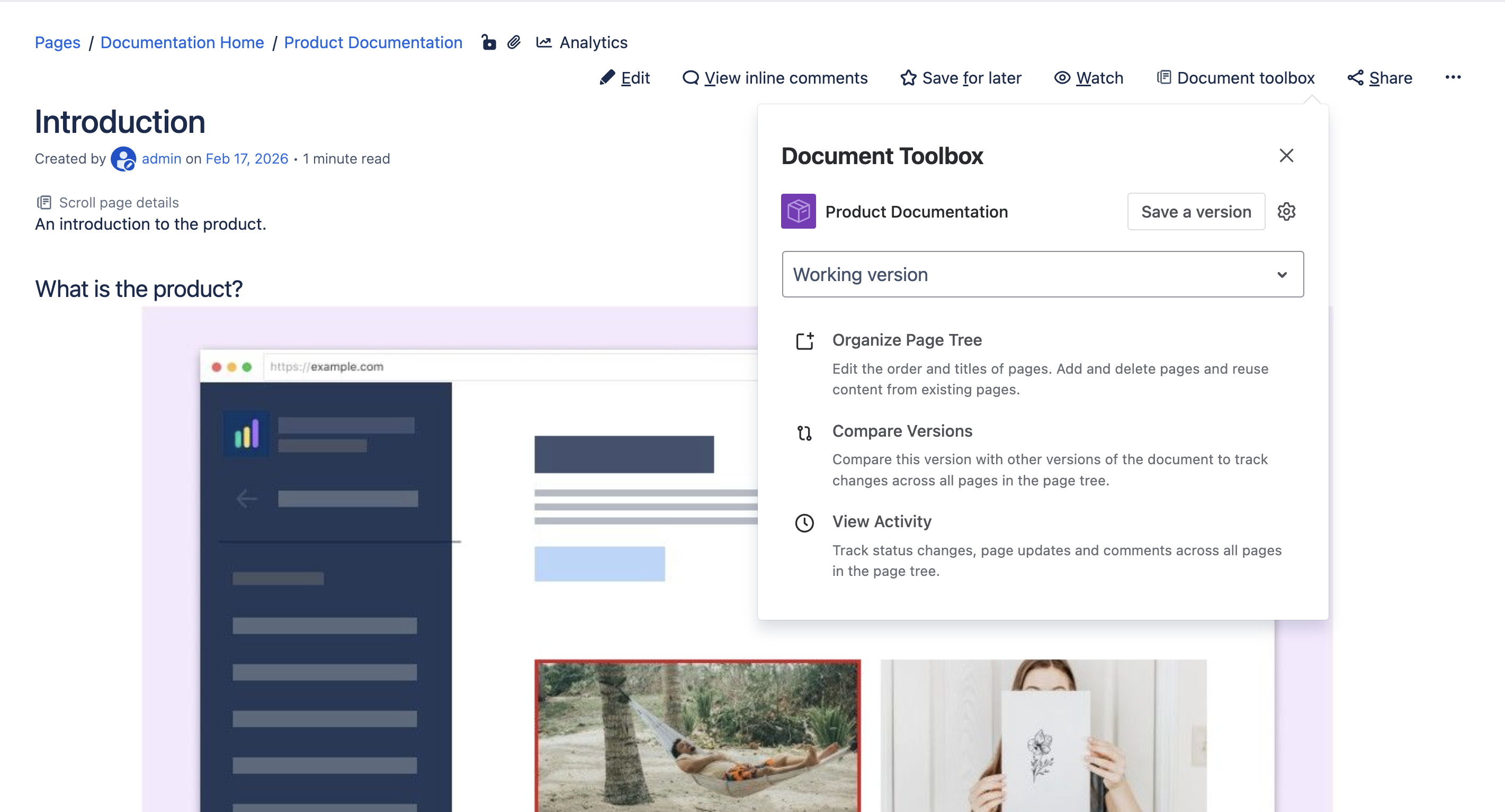1505x812 pixels.
Task: Click the Scroll page details icon
Action: click(45, 202)
